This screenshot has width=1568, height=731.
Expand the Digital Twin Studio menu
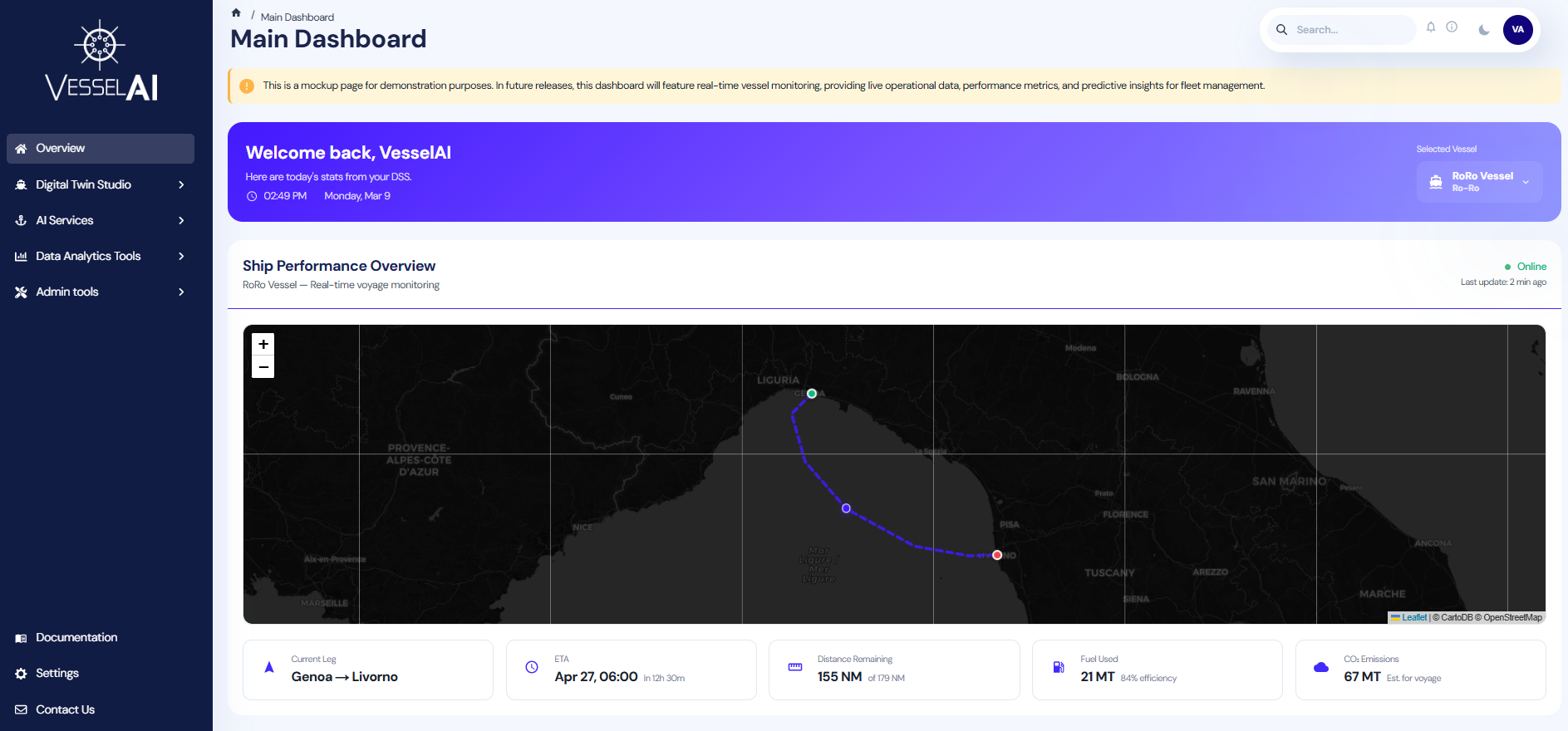(100, 184)
